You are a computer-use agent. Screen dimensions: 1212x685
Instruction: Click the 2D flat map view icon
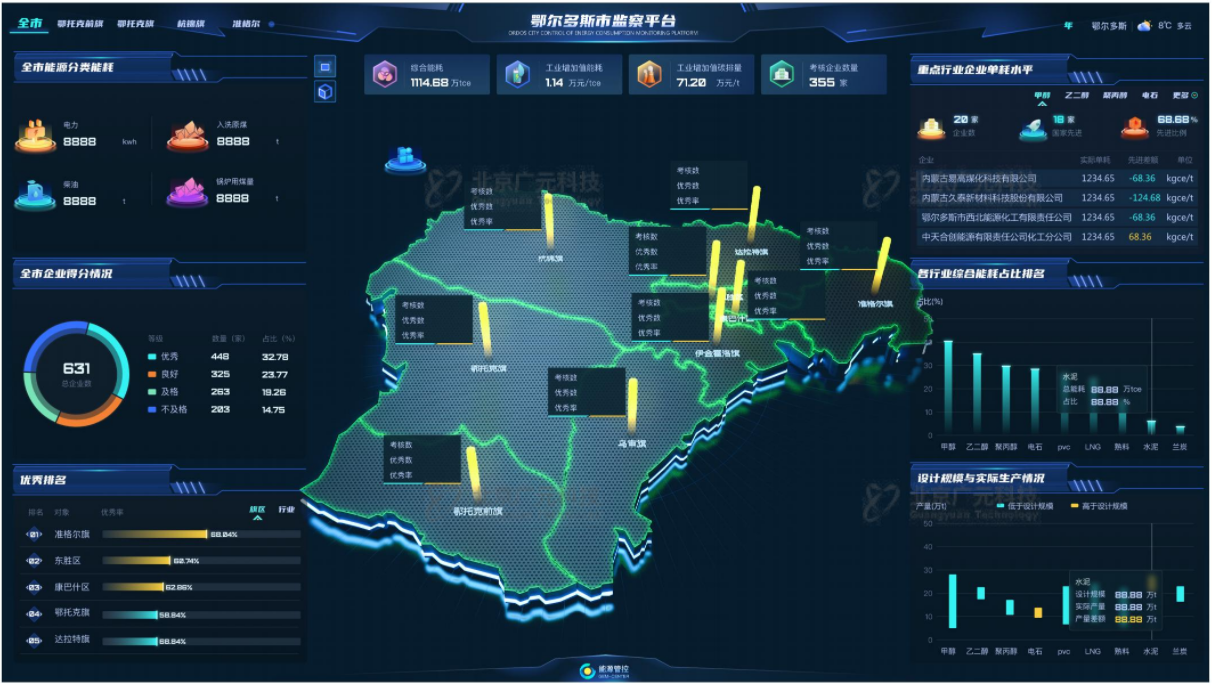click(325, 67)
